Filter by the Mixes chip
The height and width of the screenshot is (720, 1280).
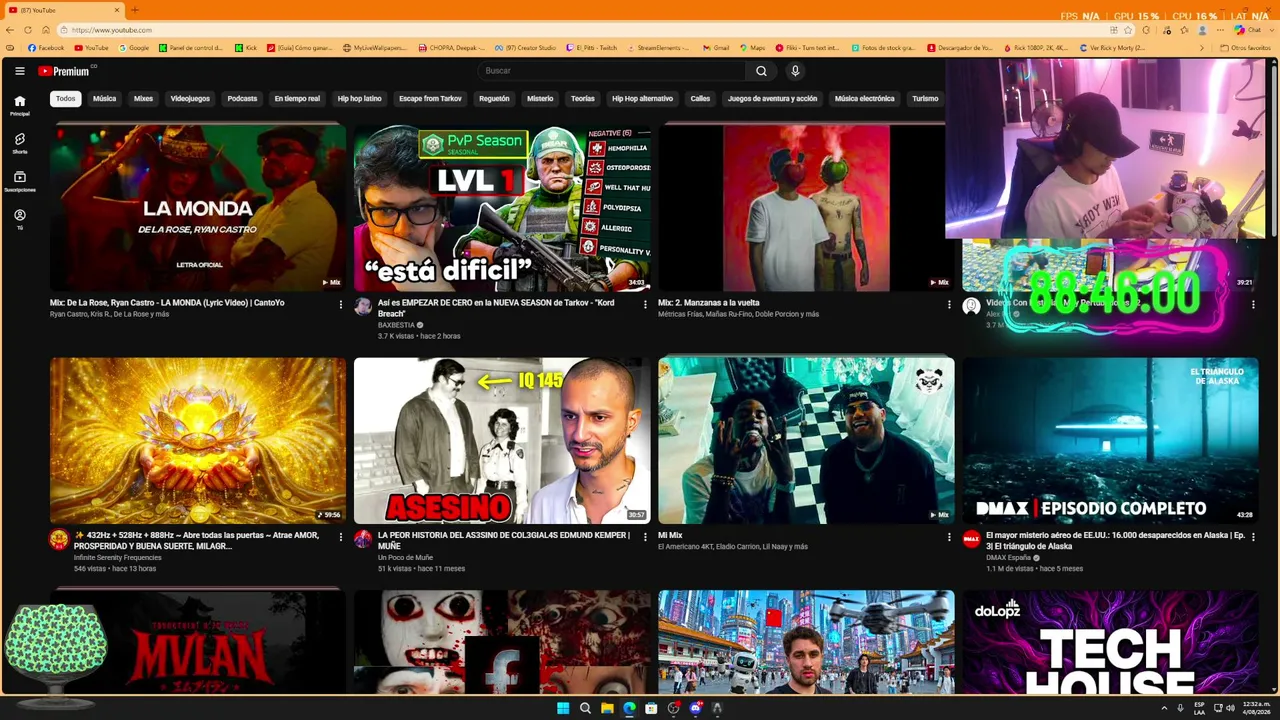pyautogui.click(x=143, y=99)
